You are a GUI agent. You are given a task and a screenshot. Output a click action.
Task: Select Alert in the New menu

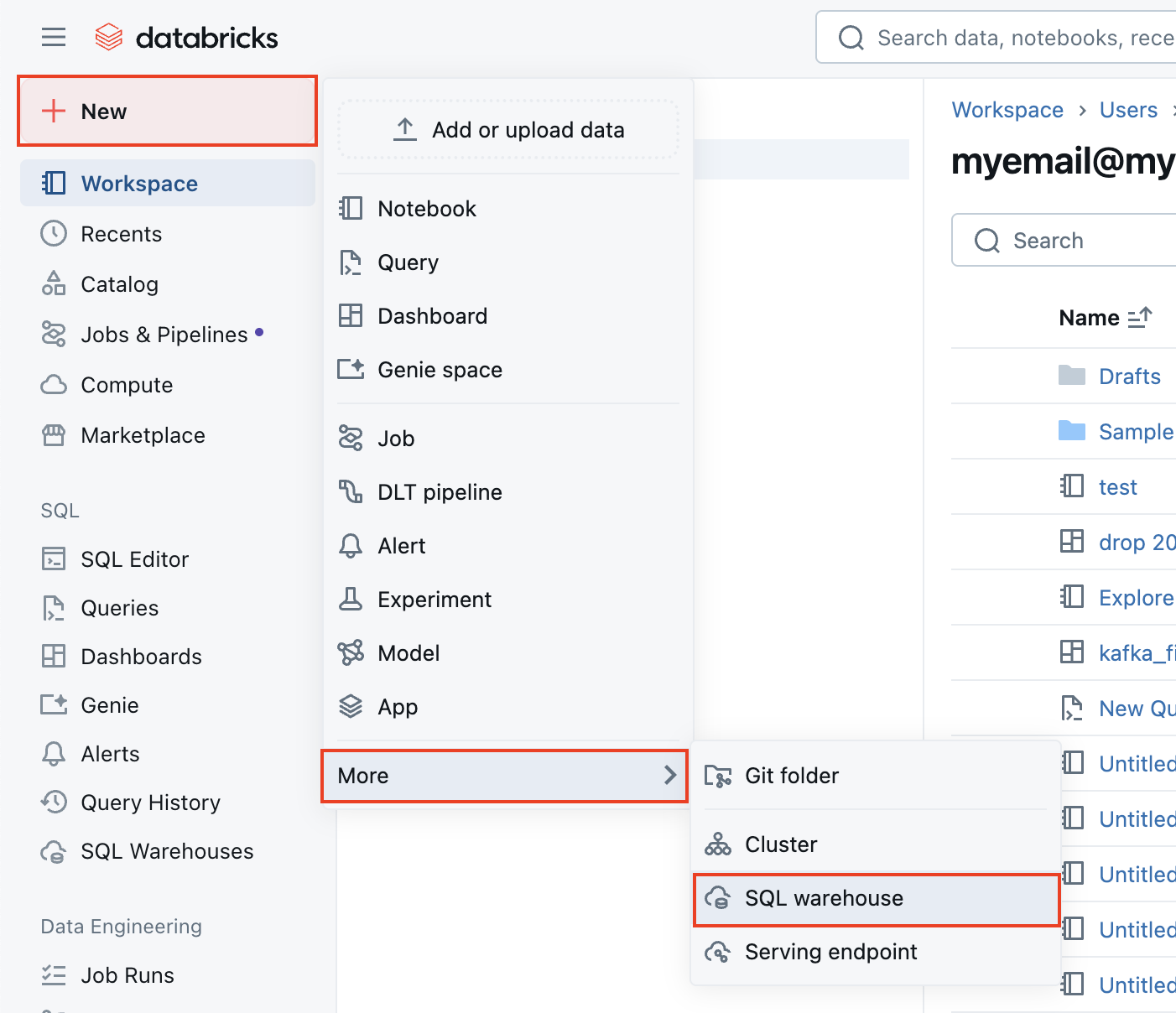pyautogui.click(x=508, y=546)
